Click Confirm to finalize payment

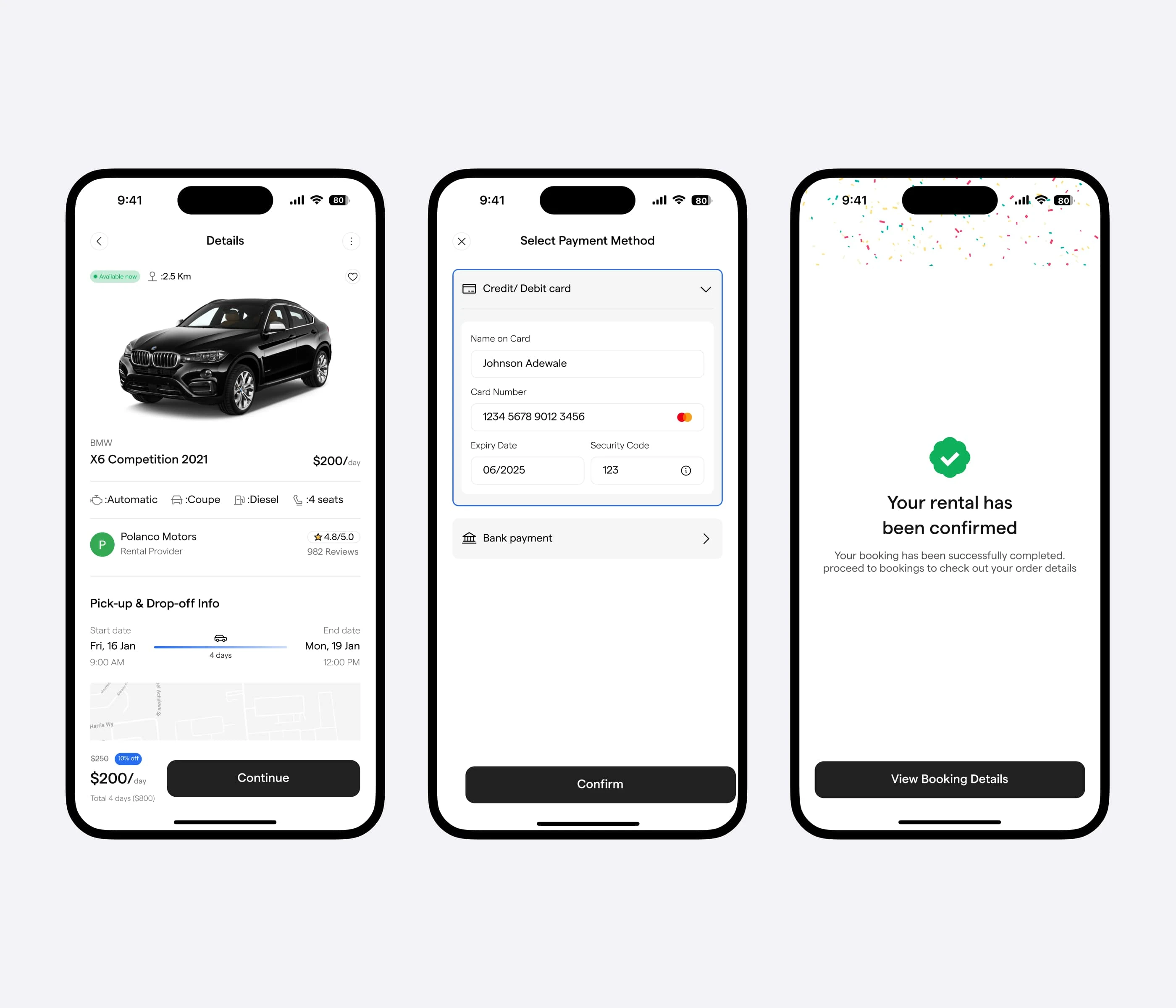click(588, 782)
